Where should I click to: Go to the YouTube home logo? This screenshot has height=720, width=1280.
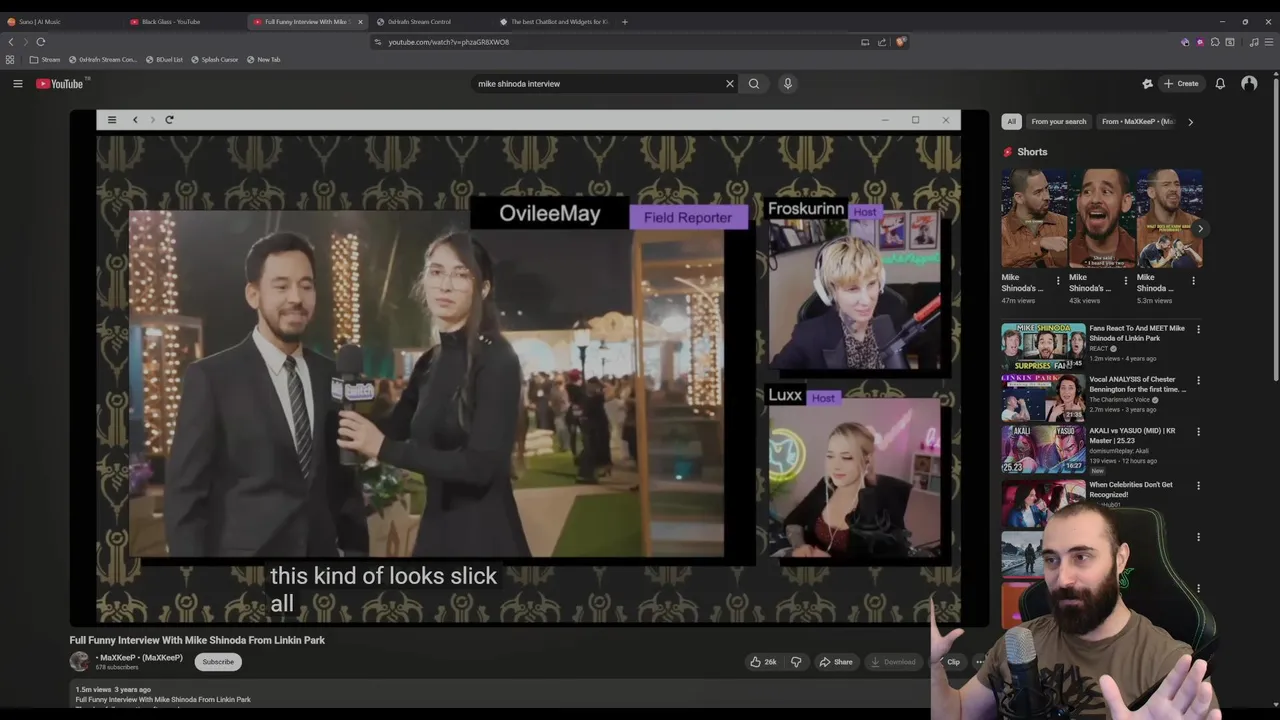point(61,84)
